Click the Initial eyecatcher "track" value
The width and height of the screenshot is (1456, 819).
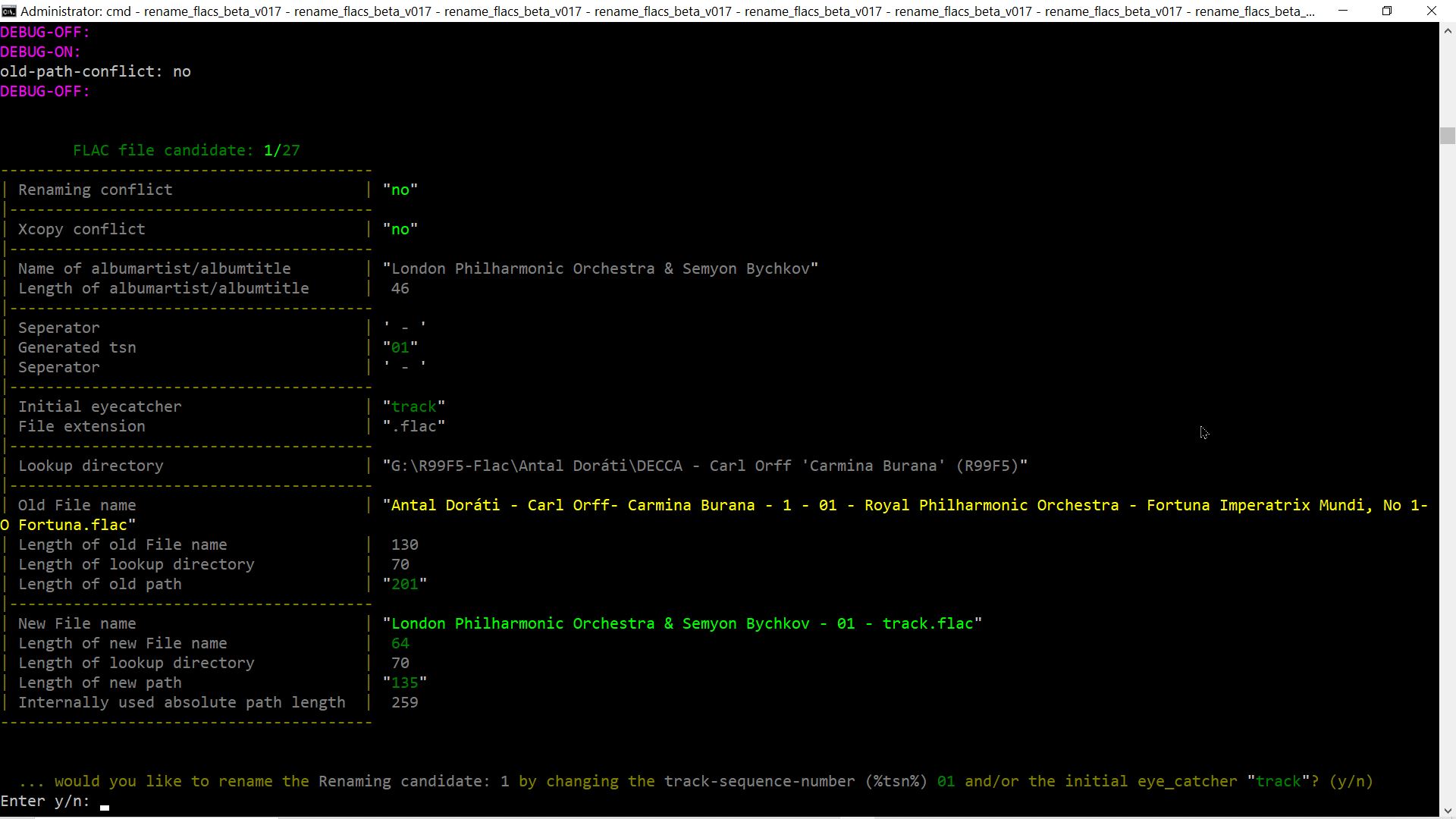tap(414, 407)
